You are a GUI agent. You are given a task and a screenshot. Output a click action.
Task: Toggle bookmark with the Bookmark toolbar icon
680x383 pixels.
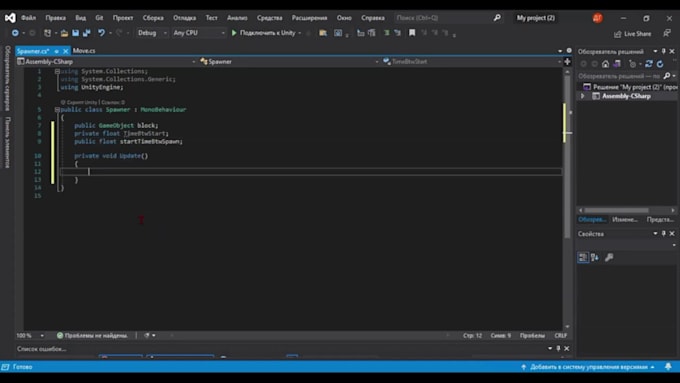[x=412, y=33]
